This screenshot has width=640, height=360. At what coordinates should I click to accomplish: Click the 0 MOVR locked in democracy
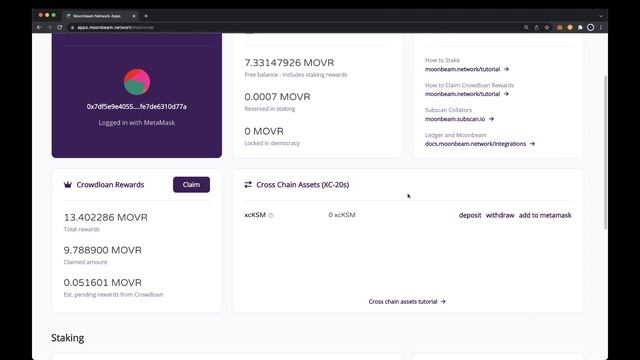(x=264, y=131)
